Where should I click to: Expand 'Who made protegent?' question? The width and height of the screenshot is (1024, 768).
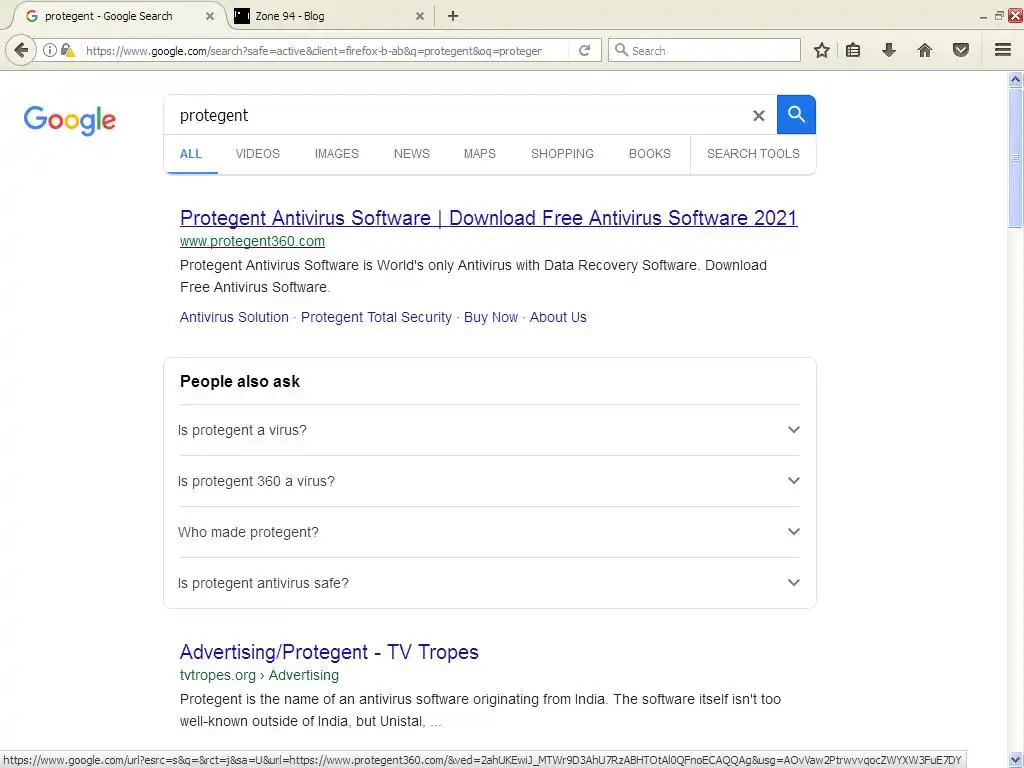click(489, 532)
